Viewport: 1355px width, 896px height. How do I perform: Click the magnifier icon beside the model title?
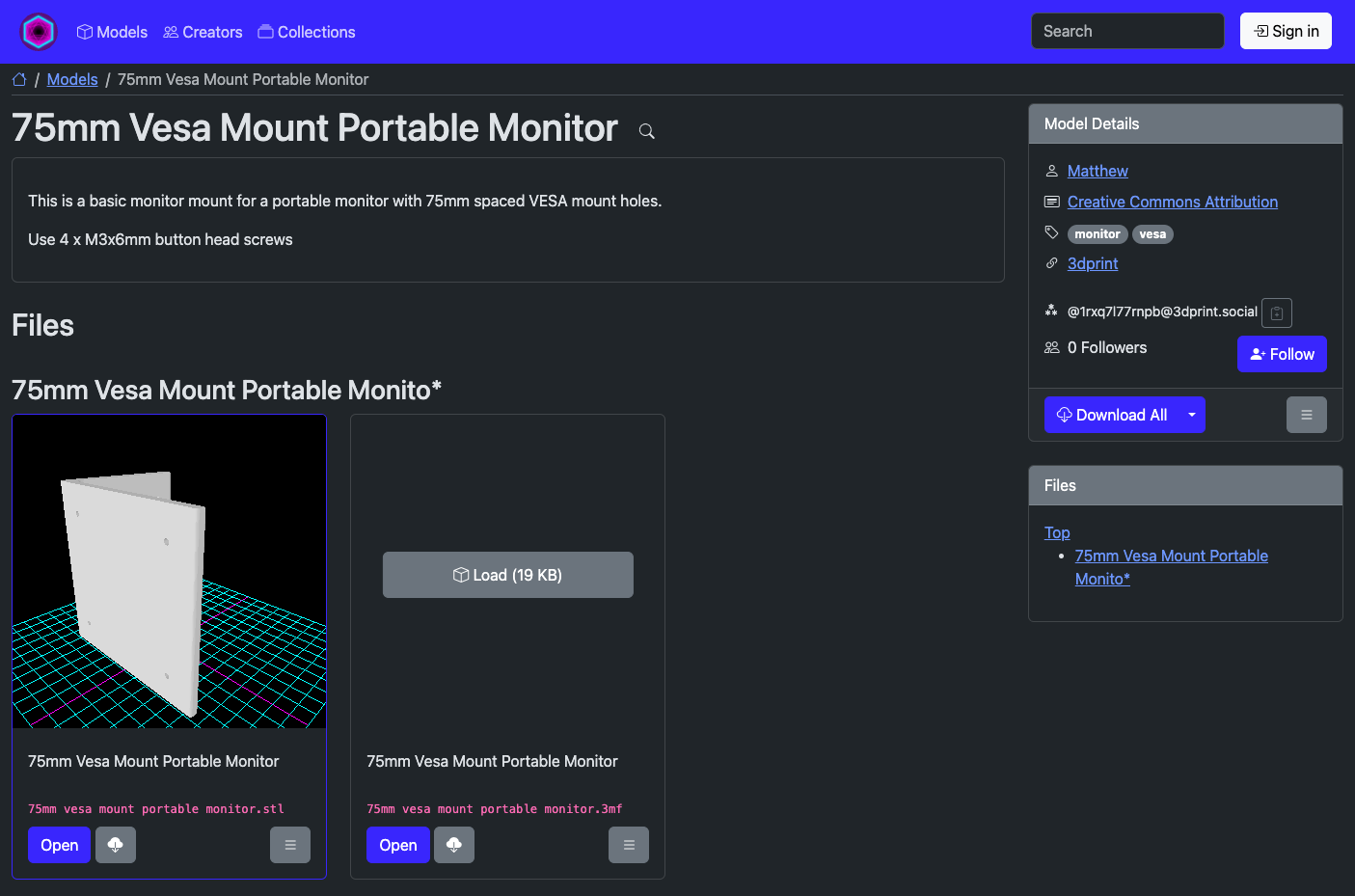point(647,131)
